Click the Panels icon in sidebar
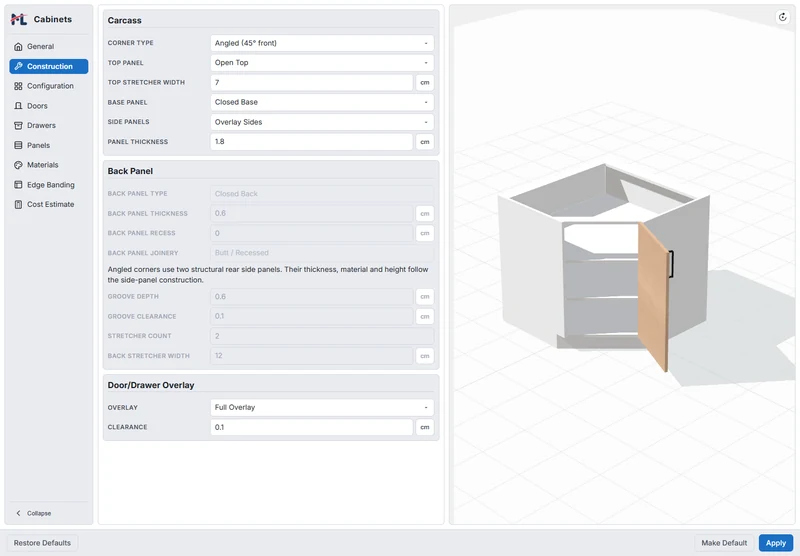 pyautogui.click(x=18, y=145)
